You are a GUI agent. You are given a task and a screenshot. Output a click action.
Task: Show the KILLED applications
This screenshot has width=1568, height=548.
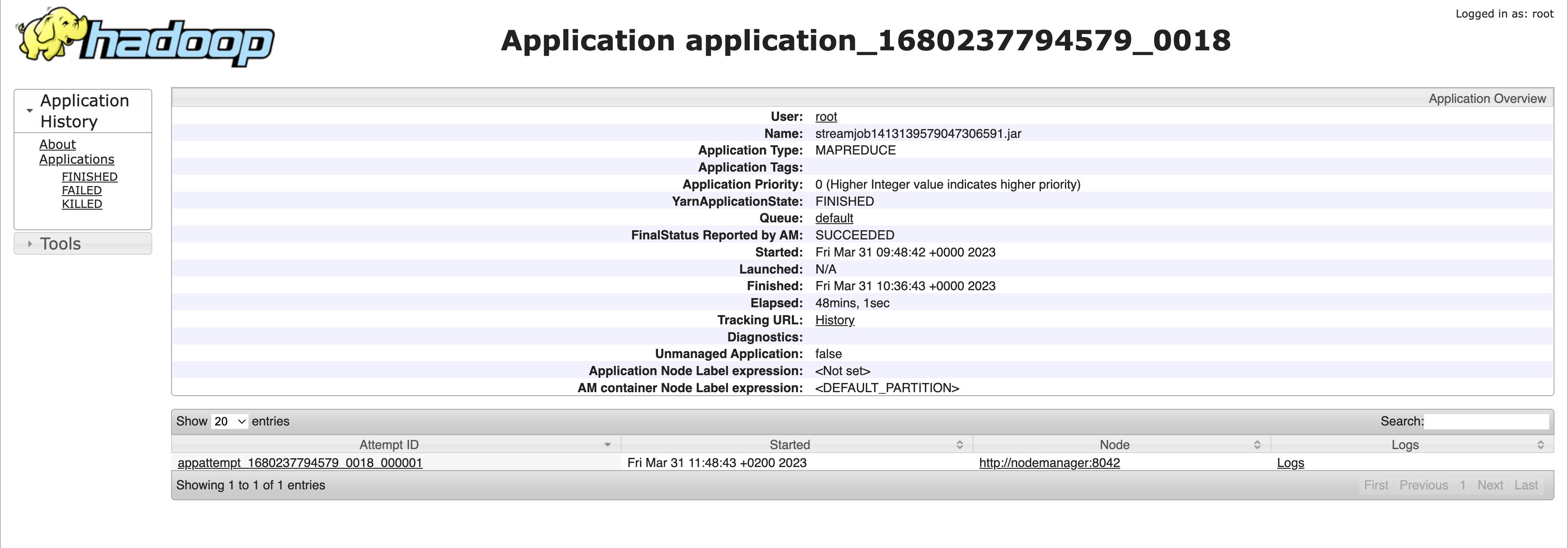(81, 204)
